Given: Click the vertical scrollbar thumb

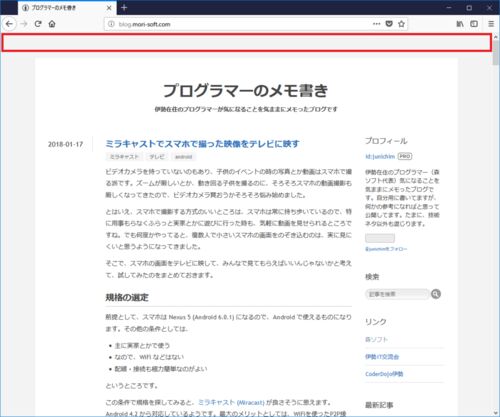Looking at the screenshot, I should pyautogui.click(x=496, y=53).
